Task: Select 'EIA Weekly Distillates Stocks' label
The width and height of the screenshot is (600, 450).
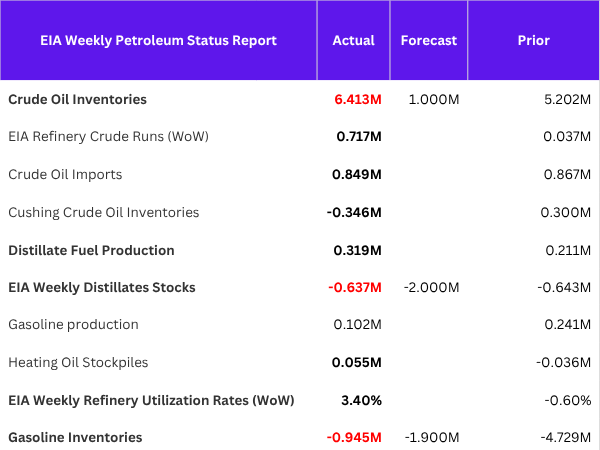Action: (x=102, y=287)
